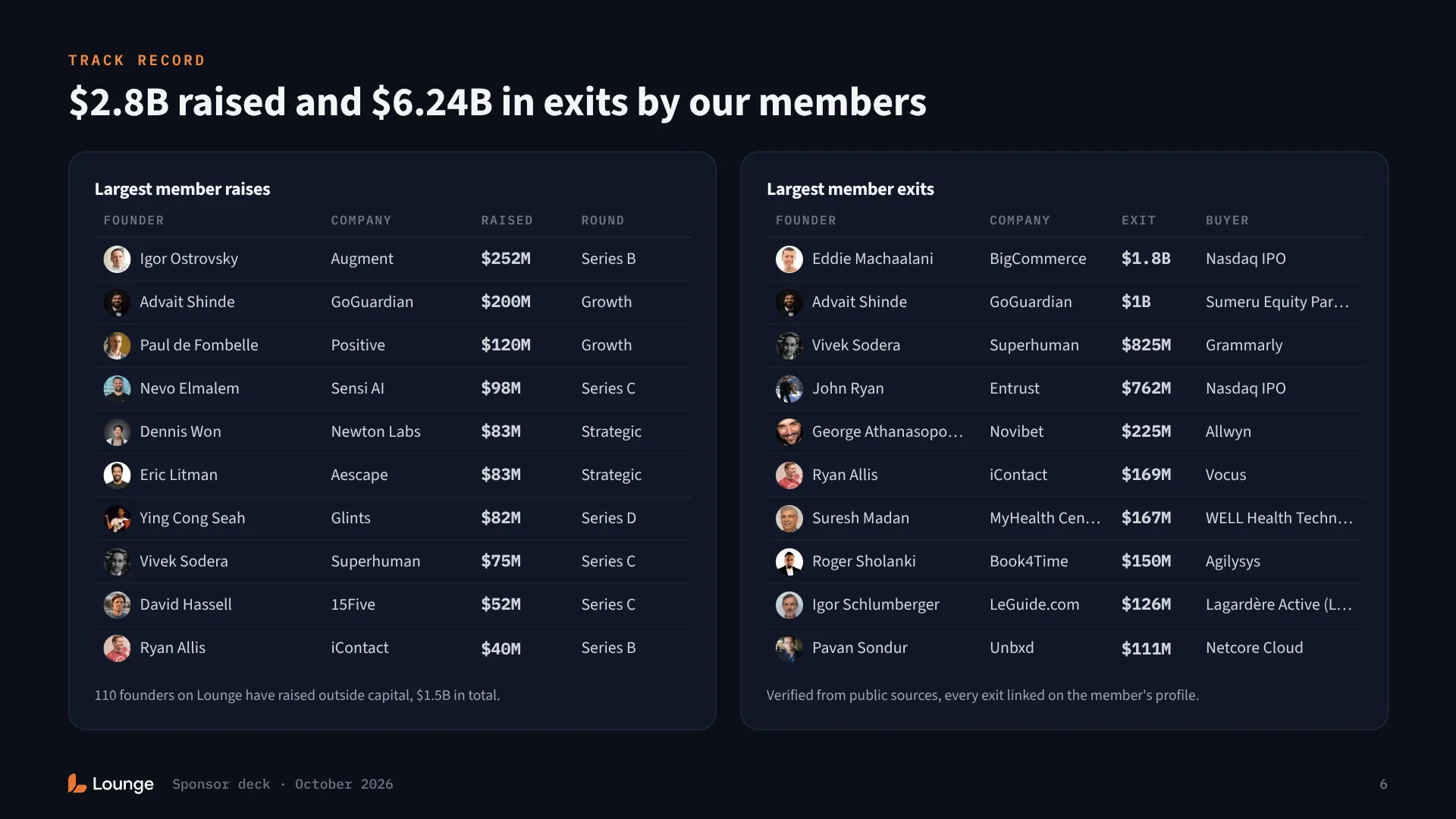This screenshot has height=819, width=1456.
Task: Select Nevo Elmalem's avatar image
Action: pos(117,389)
